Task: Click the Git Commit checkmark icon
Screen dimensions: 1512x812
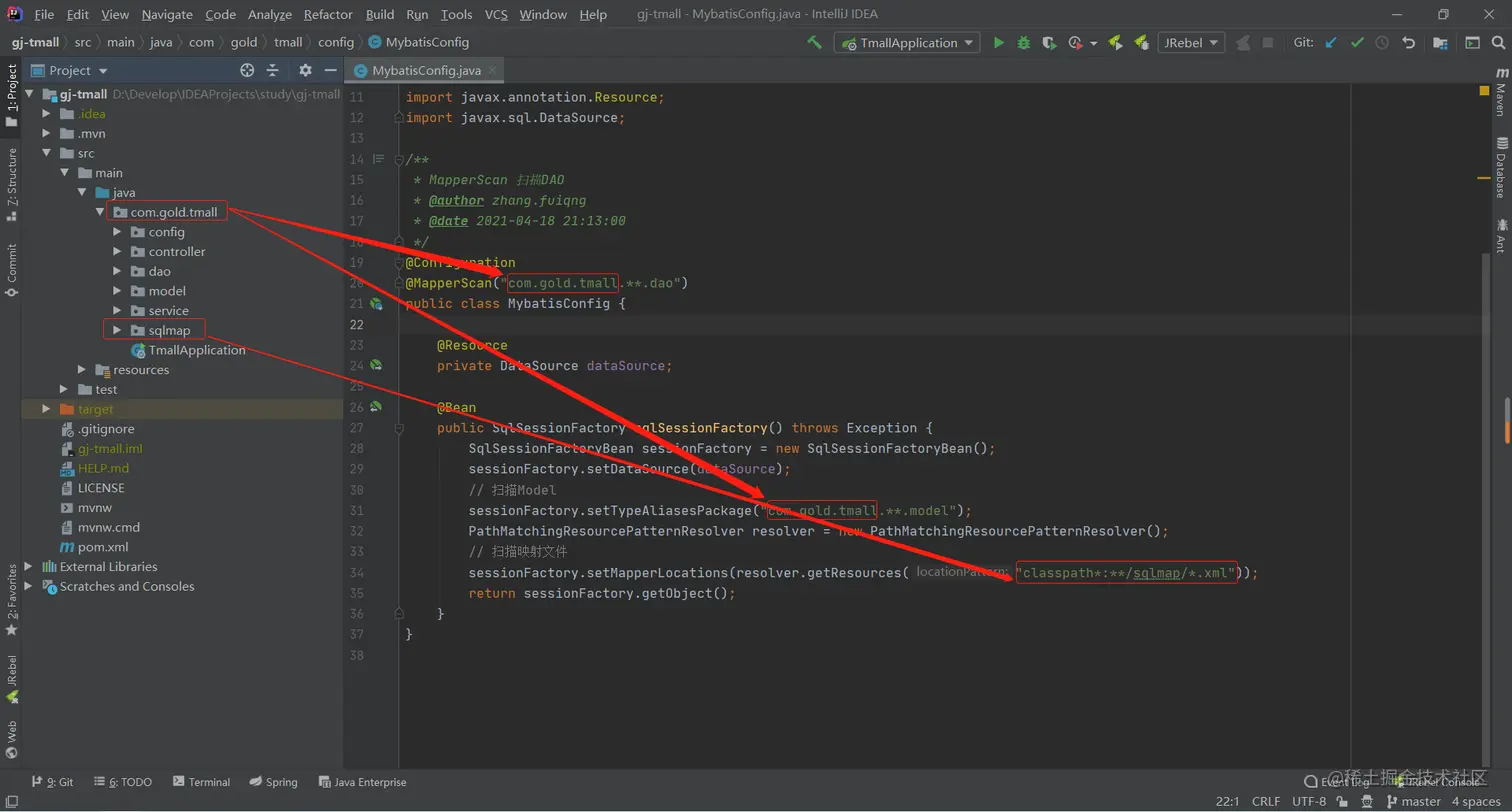Action: [1357, 43]
